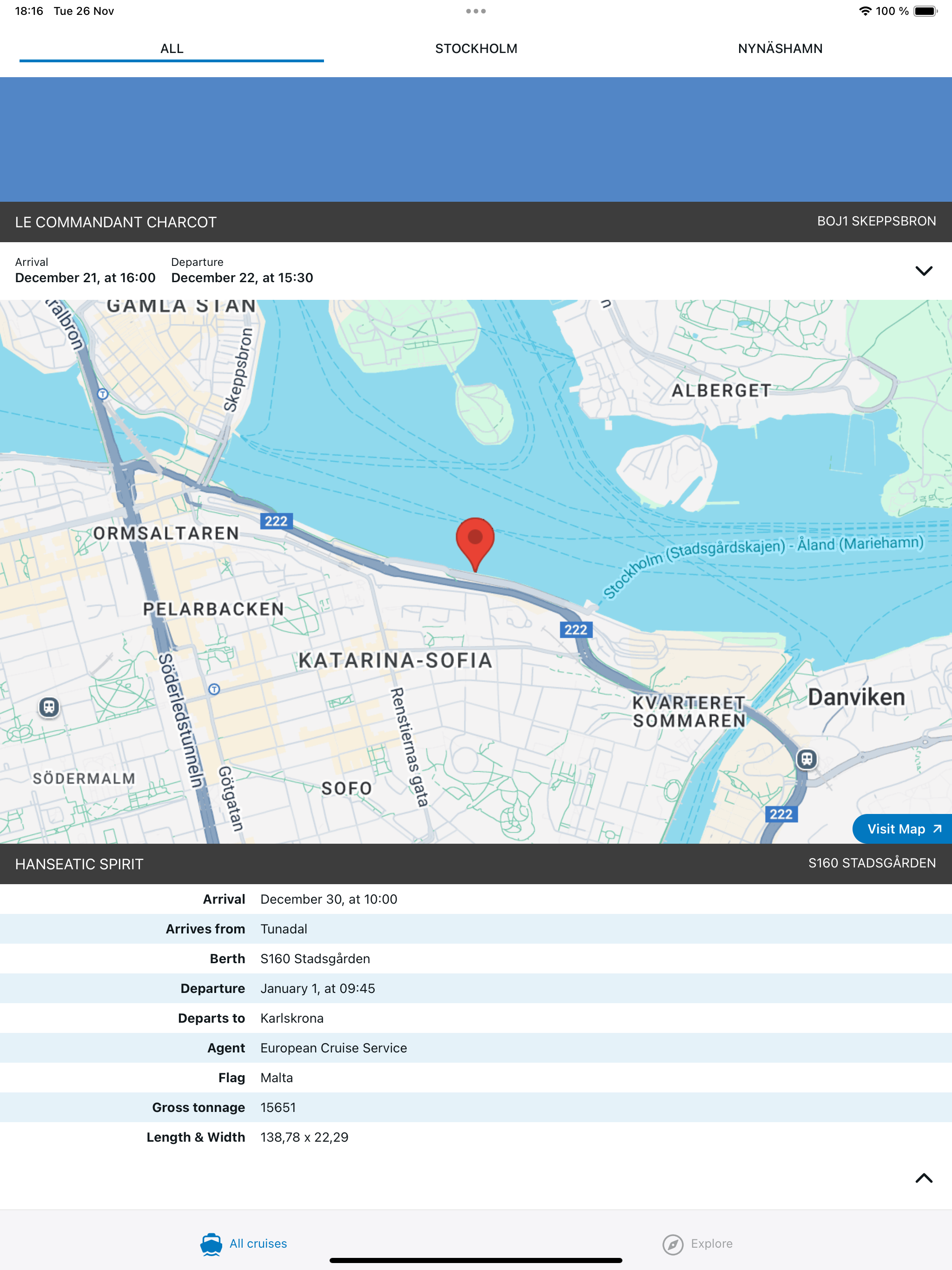Viewport: 952px width, 1270px height.
Task: Open the All cruises tab
Action: coord(244,1244)
